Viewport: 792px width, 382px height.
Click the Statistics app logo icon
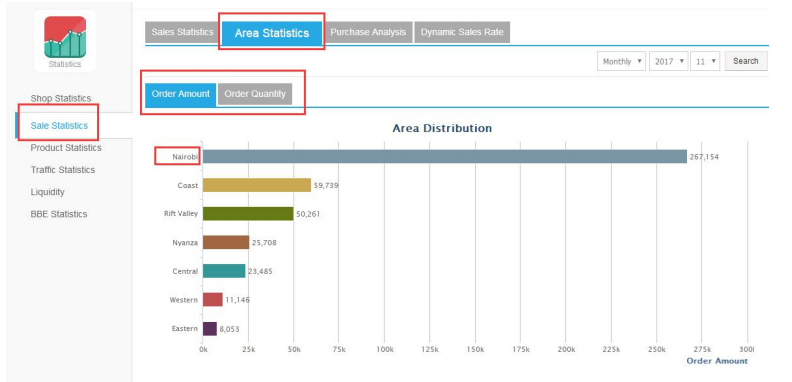click(x=65, y=37)
